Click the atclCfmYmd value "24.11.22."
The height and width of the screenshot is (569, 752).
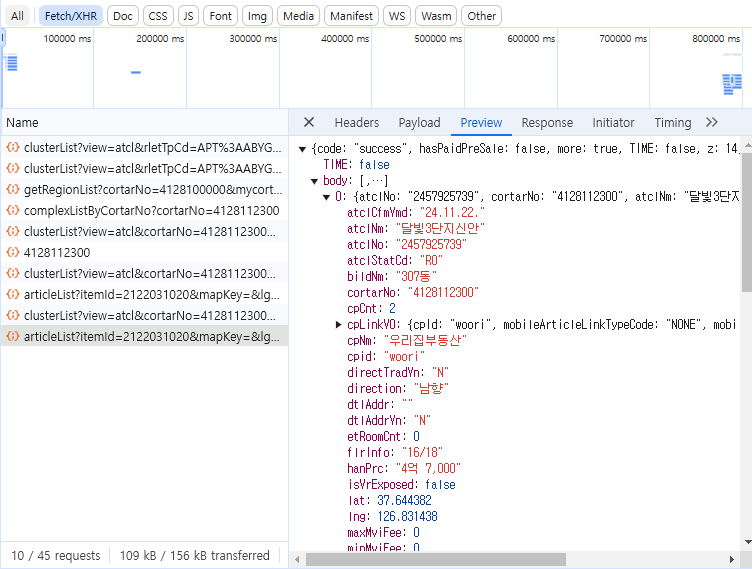click(x=452, y=213)
